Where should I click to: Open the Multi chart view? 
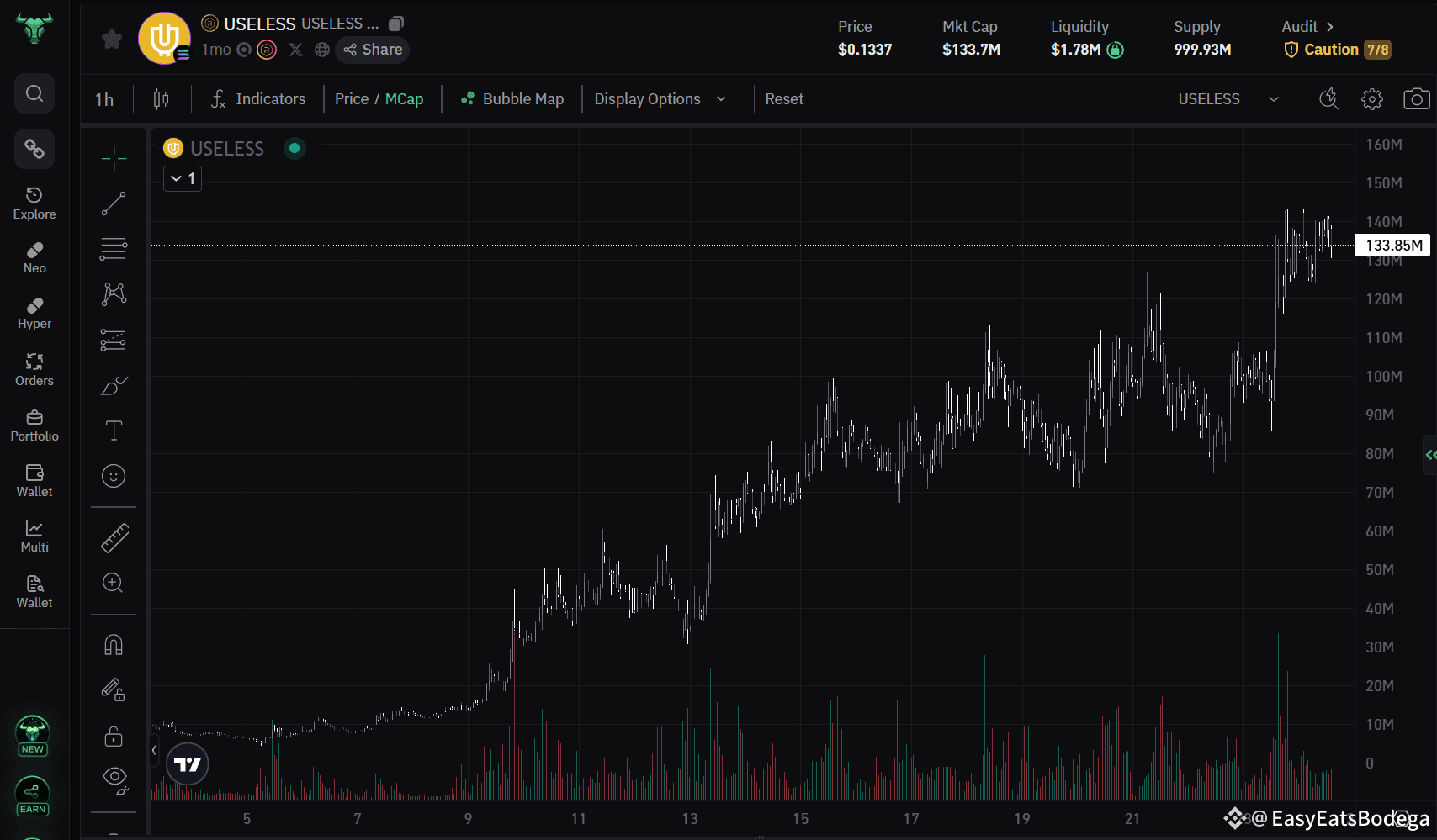34,536
